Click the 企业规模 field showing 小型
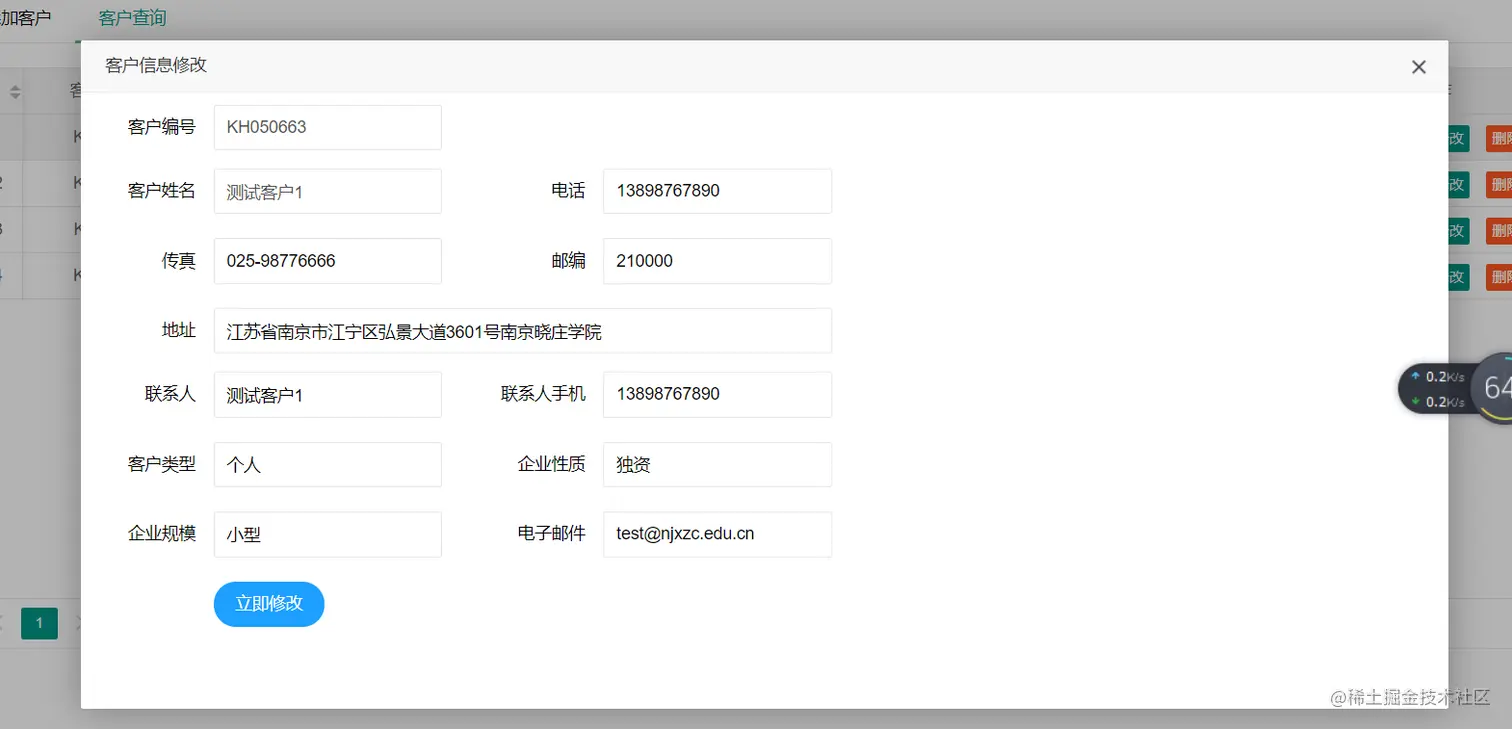The height and width of the screenshot is (729, 1512). pyautogui.click(x=328, y=535)
